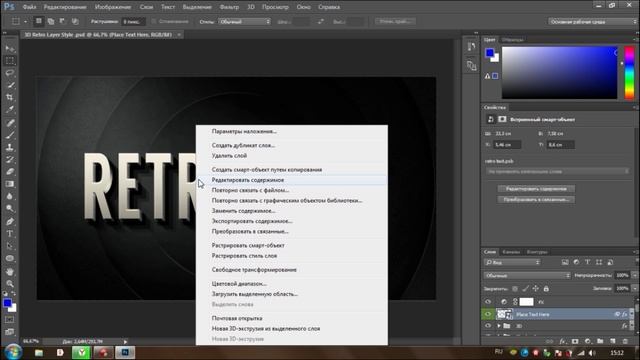Screen dimensions: 640x360
Task: Click the new adjustment layer icon
Action: 588,341
